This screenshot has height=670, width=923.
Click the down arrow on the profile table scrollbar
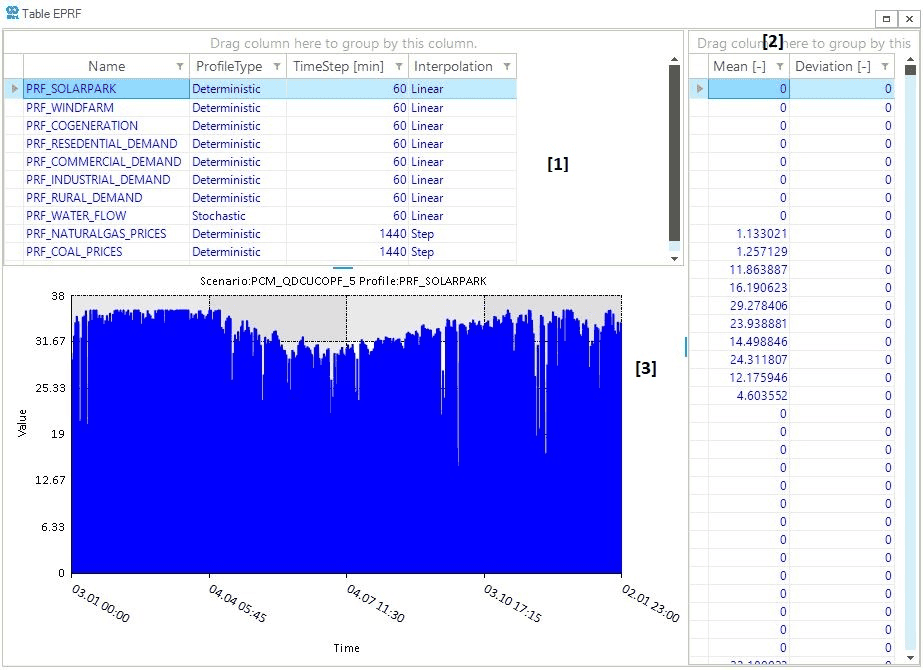click(674, 257)
